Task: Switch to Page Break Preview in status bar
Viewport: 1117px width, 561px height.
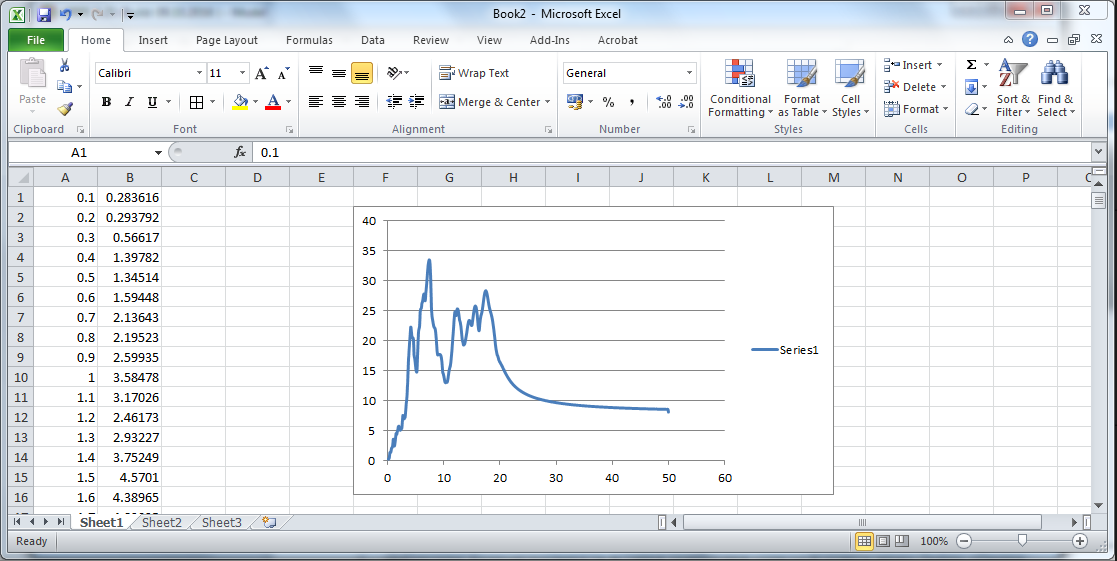Action: [902, 541]
